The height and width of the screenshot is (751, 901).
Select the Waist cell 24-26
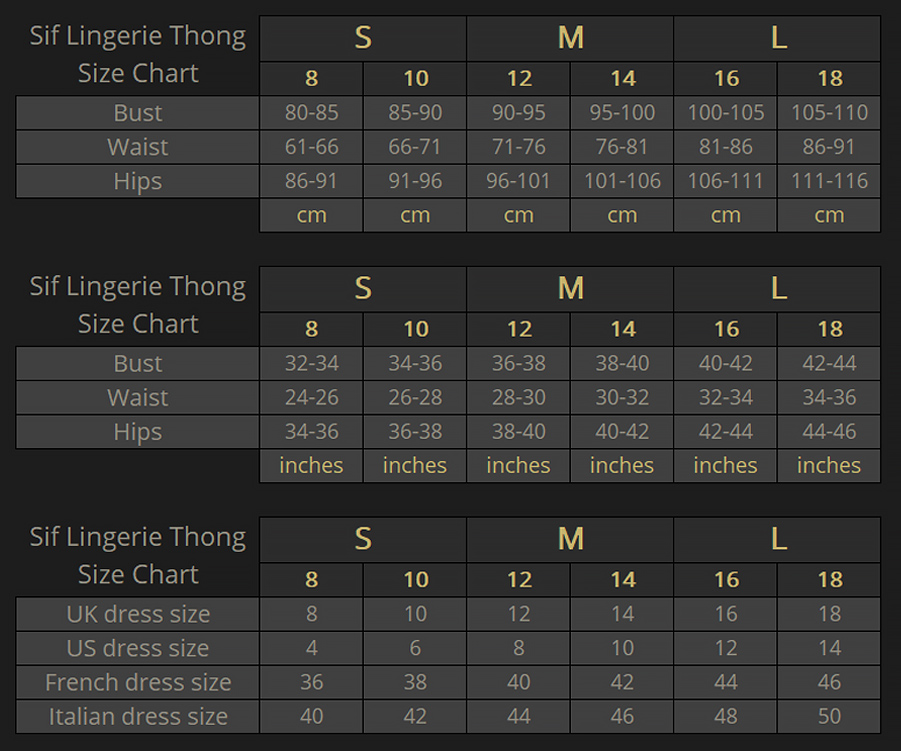click(x=311, y=398)
